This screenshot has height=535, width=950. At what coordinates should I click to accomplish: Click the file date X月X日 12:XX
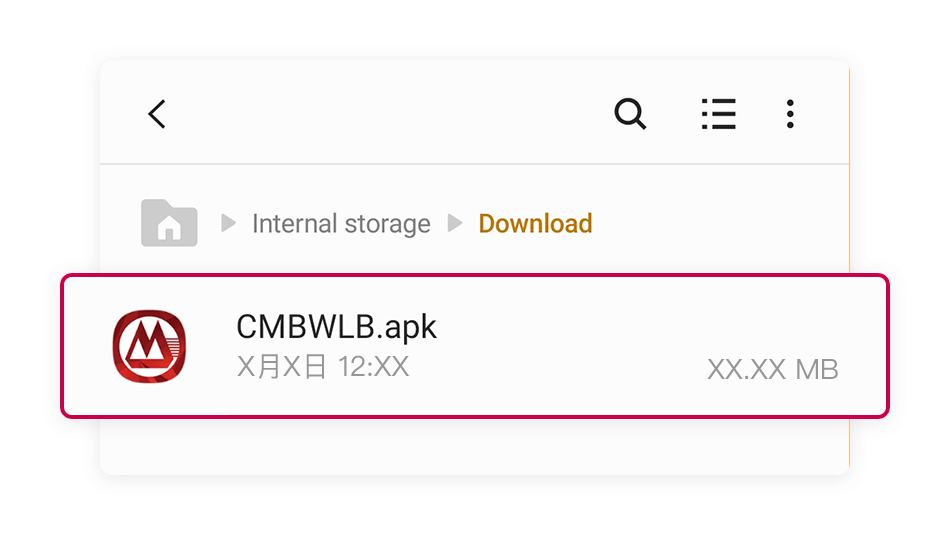click(x=323, y=367)
